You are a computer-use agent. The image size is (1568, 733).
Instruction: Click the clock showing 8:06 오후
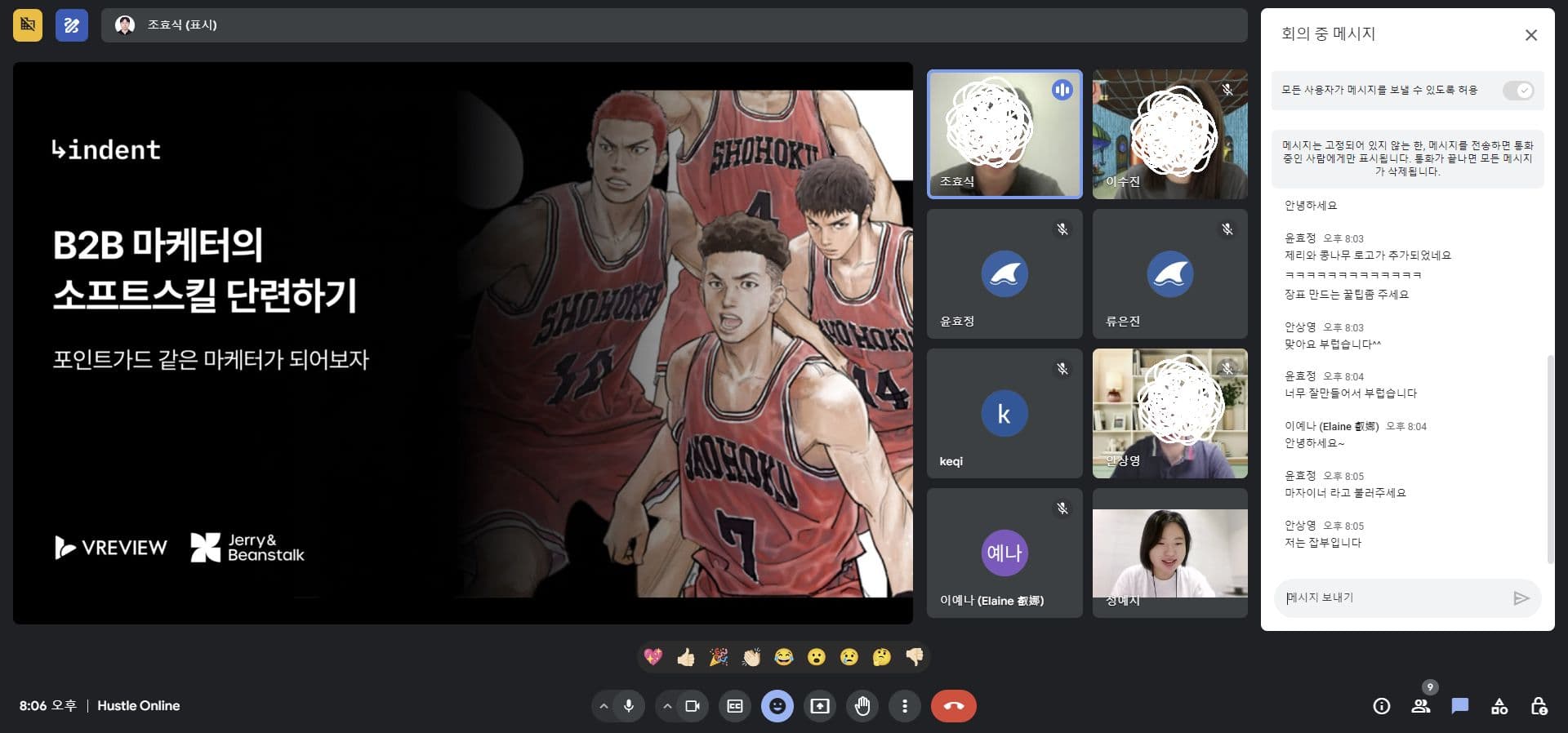tap(48, 706)
